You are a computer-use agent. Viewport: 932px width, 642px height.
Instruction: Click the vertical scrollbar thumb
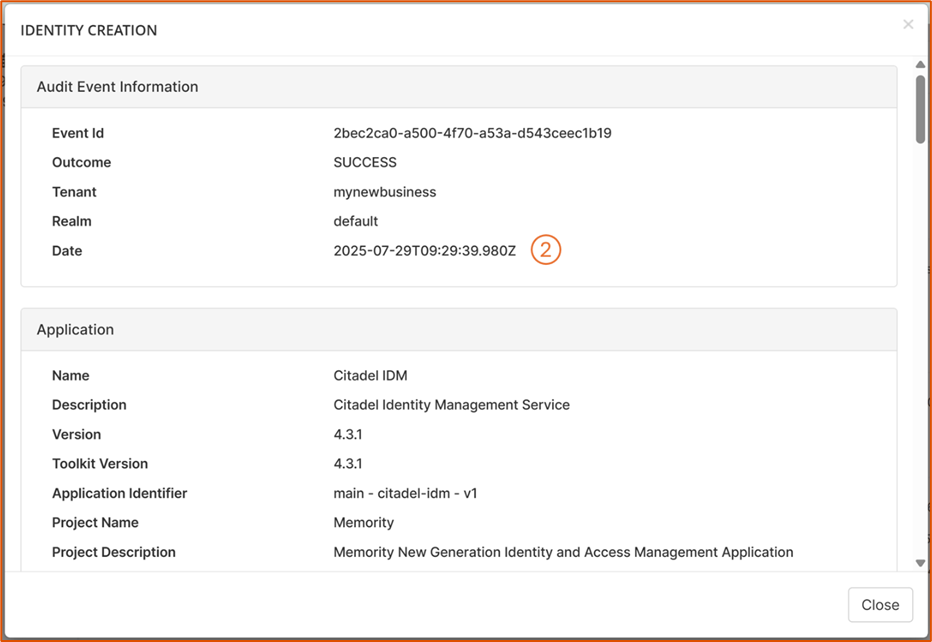coord(920,109)
